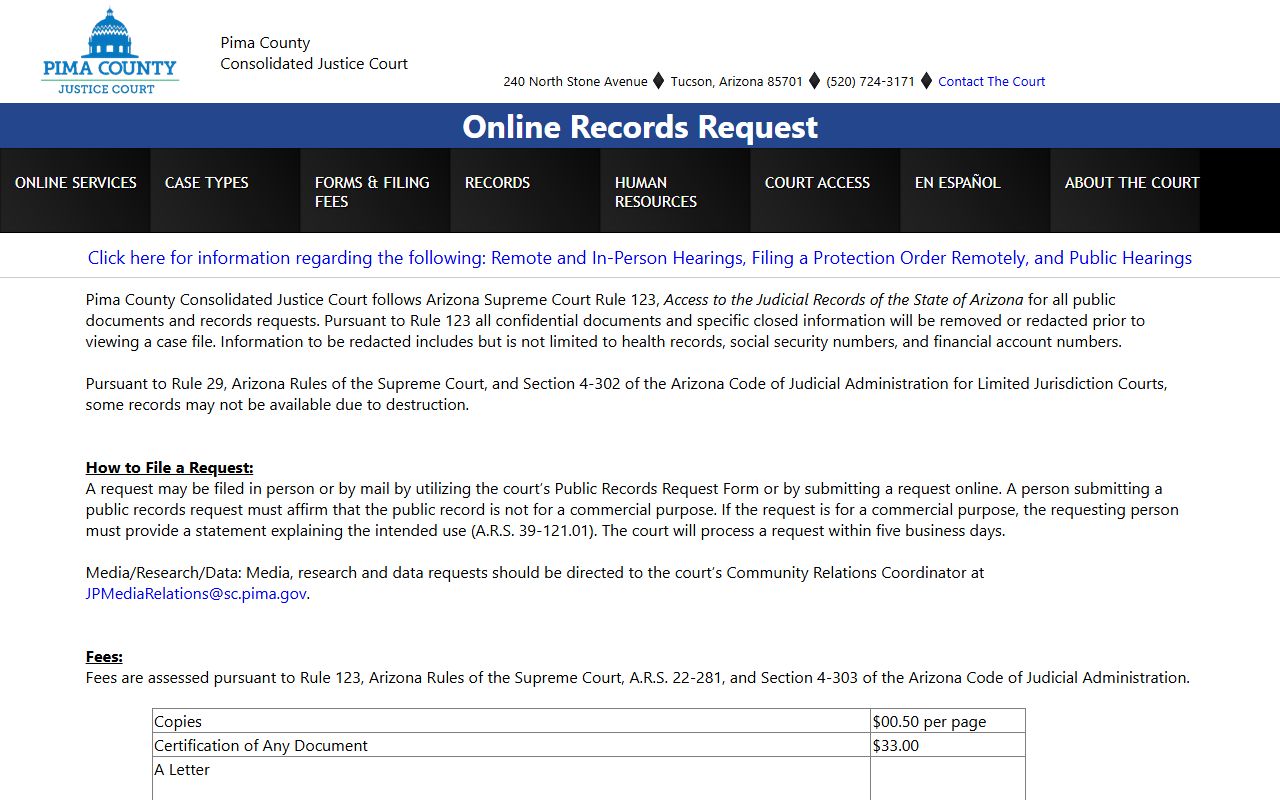1280x800 pixels.
Task: Select the 'A Letter' table cell
Action: tap(511, 779)
